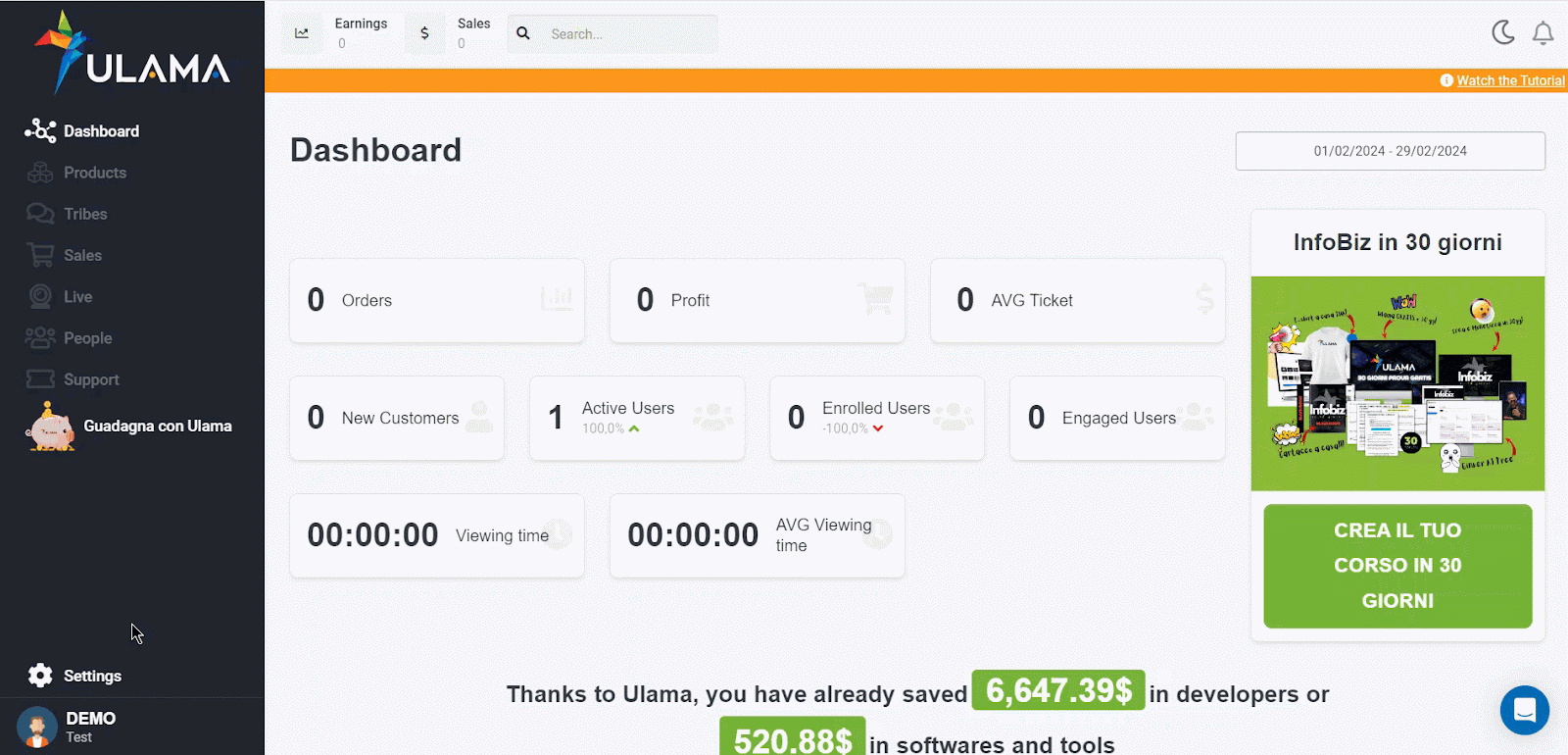Click the Enrolled Users group icon
This screenshot has width=1568, height=755.
click(954, 417)
